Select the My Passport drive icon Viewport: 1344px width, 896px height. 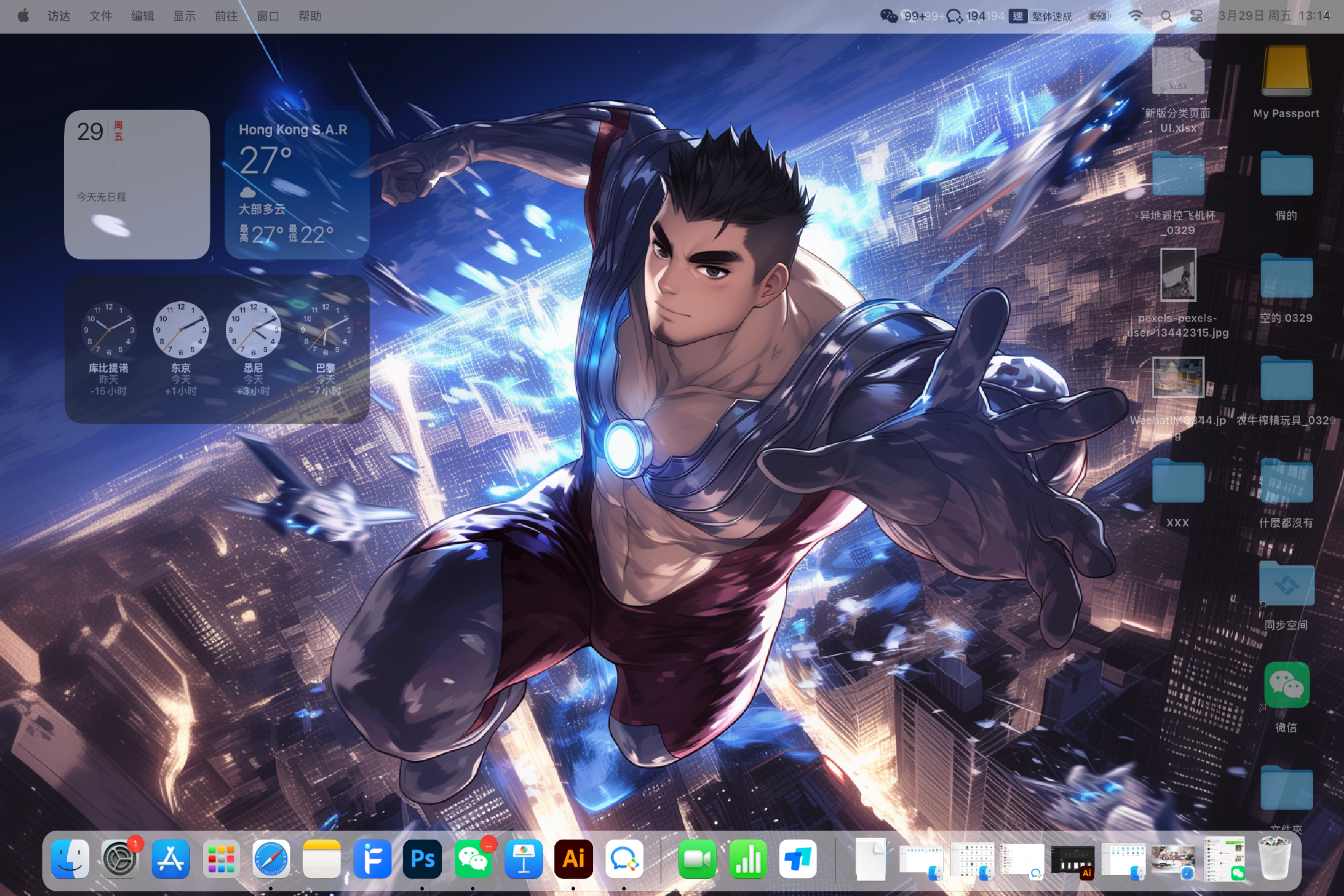pos(1286,71)
